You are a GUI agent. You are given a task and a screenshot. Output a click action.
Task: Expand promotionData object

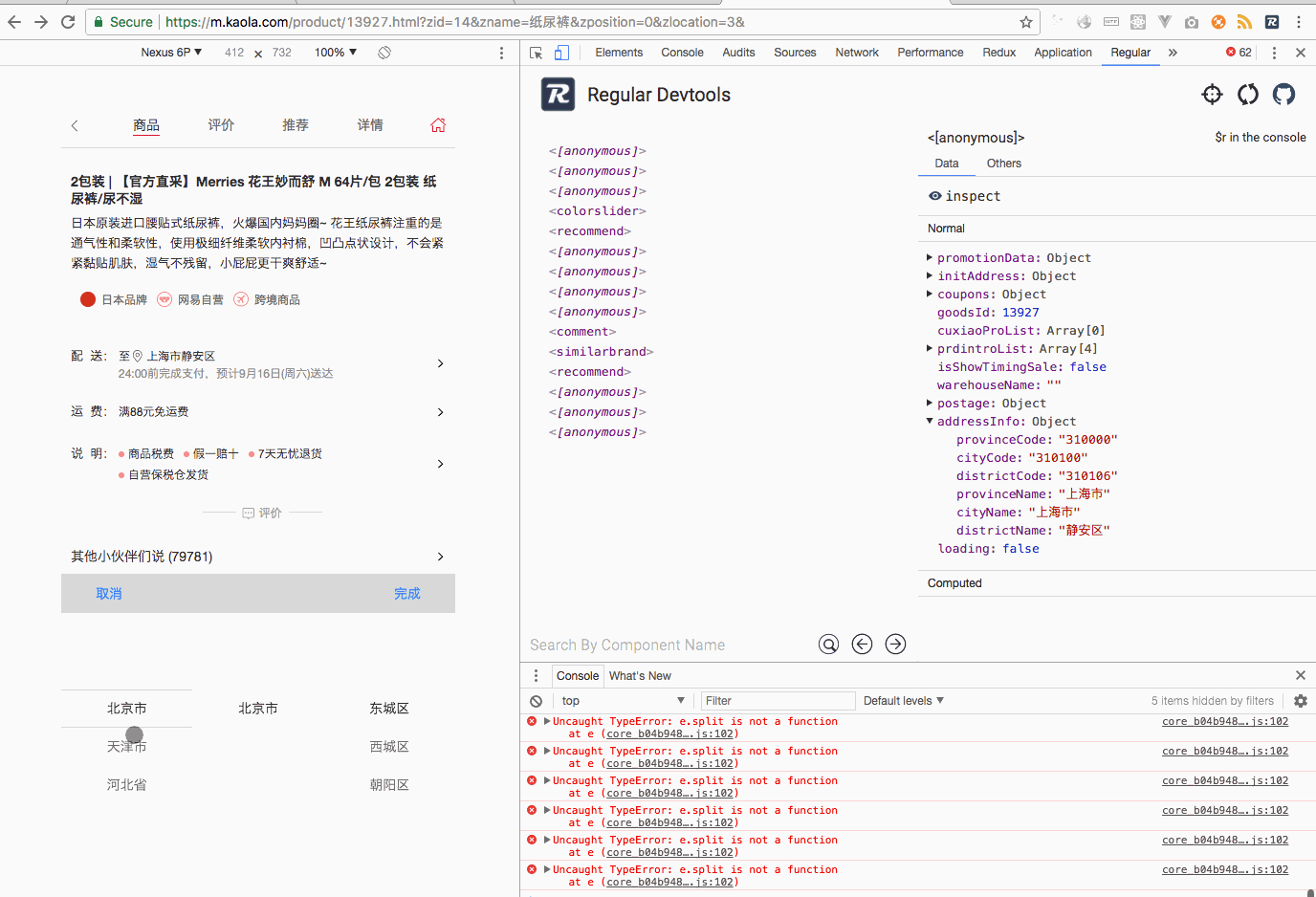point(930,257)
